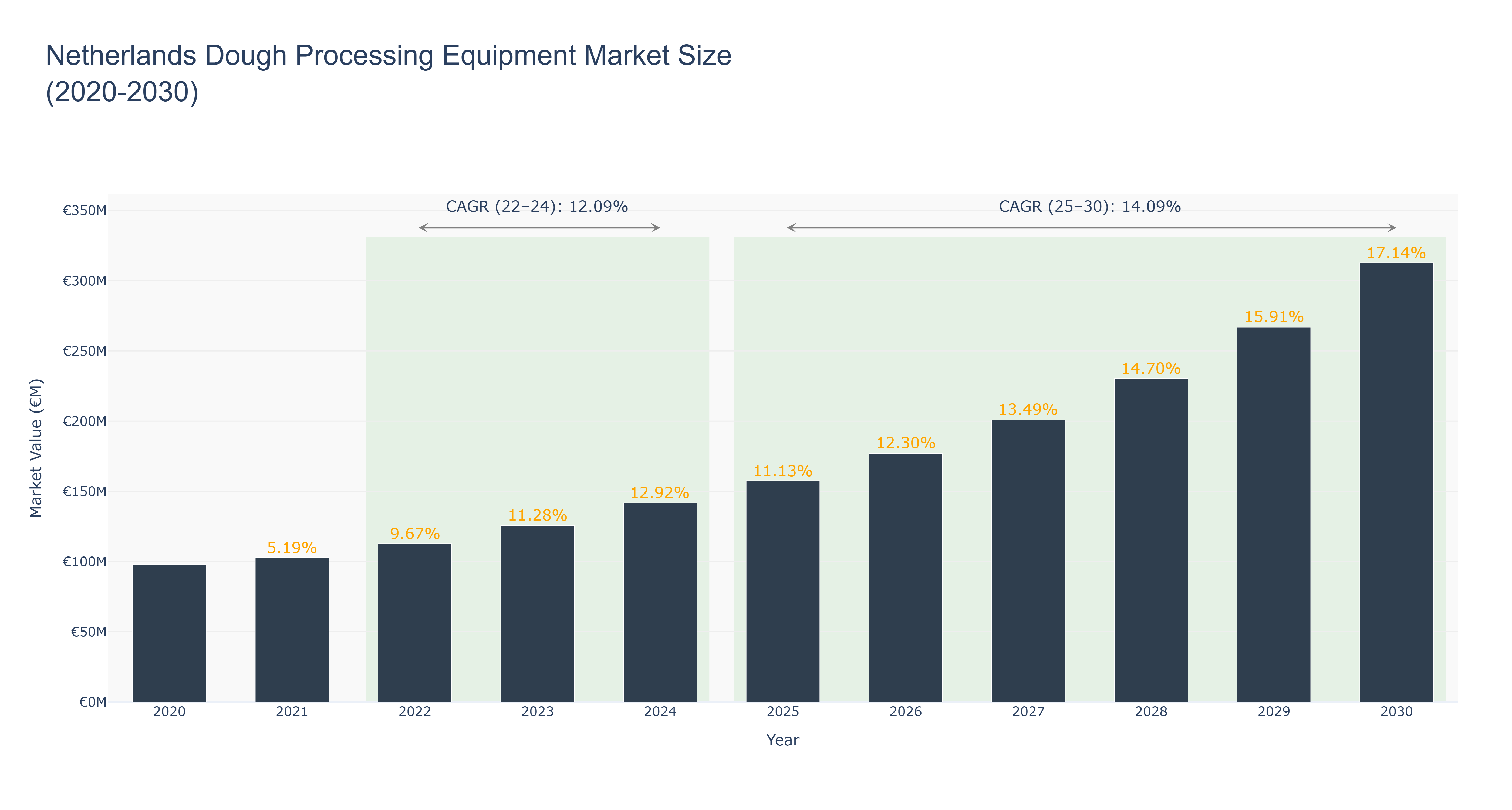The width and height of the screenshot is (1512, 810).
Task: Click the 12.92% growth label
Action: pyautogui.click(x=660, y=492)
